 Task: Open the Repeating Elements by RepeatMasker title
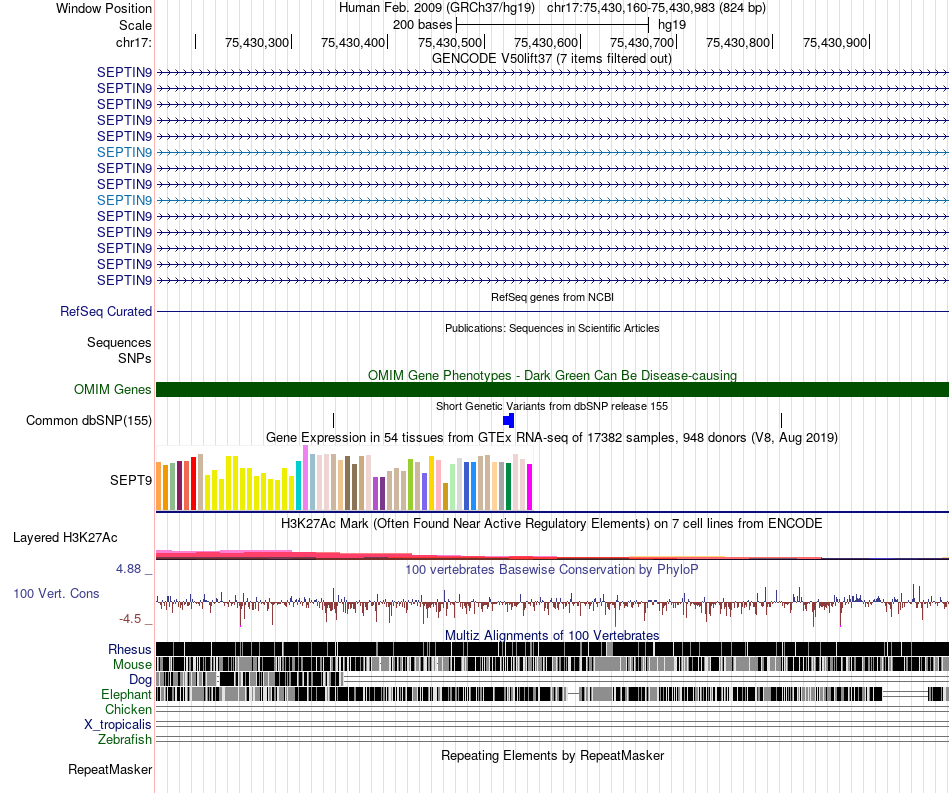pyautogui.click(x=552, y=756)
